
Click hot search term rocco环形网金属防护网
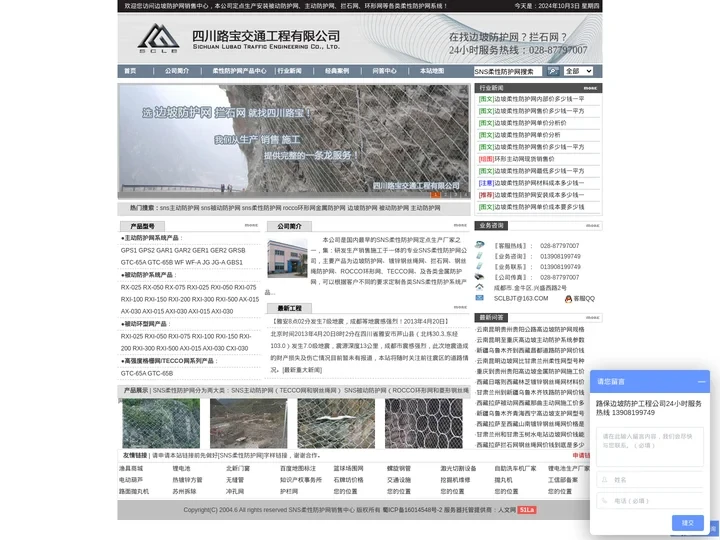(314, 208)
